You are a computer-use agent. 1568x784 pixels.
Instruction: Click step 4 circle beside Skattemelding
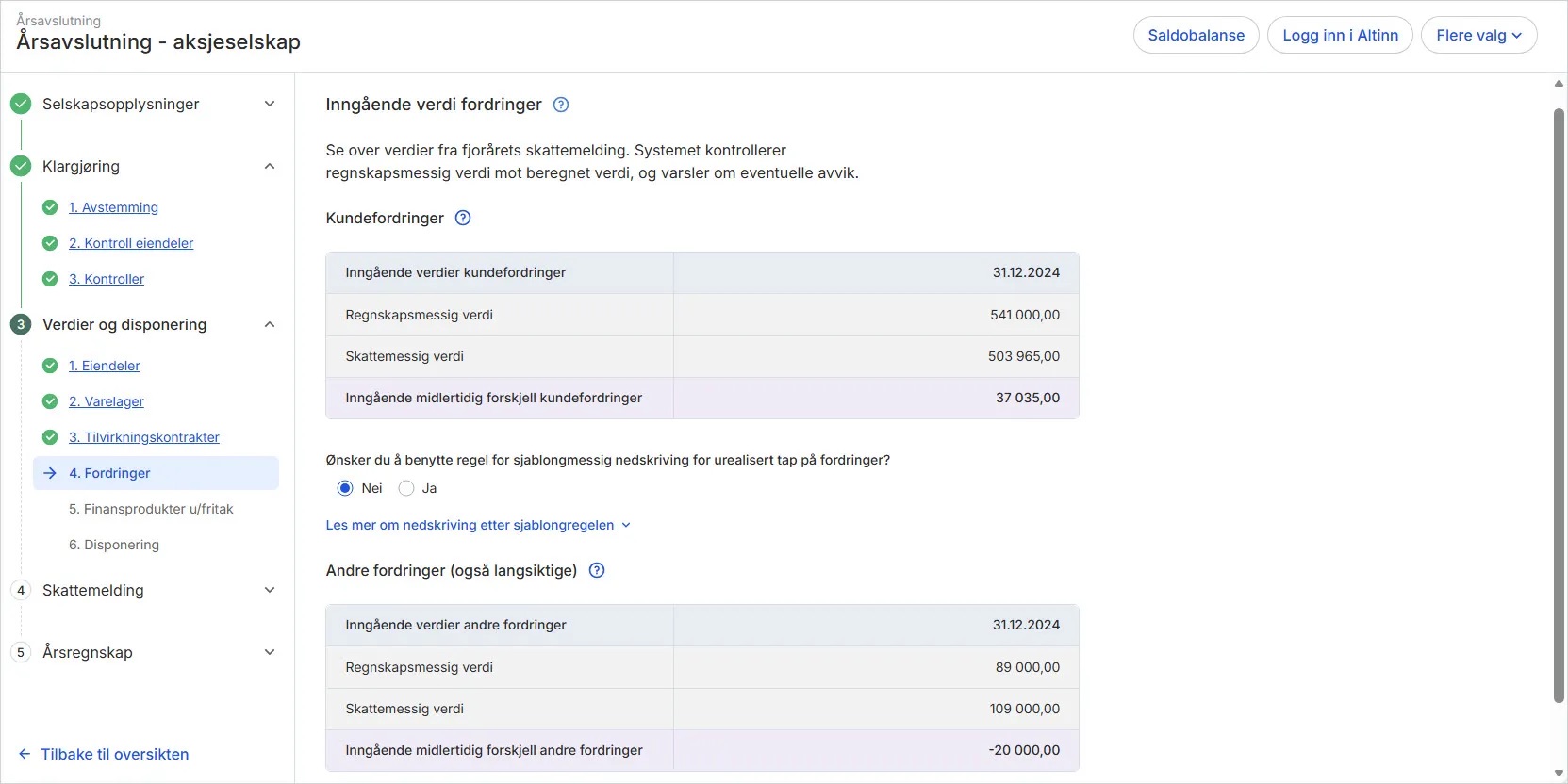coord(21,590)
